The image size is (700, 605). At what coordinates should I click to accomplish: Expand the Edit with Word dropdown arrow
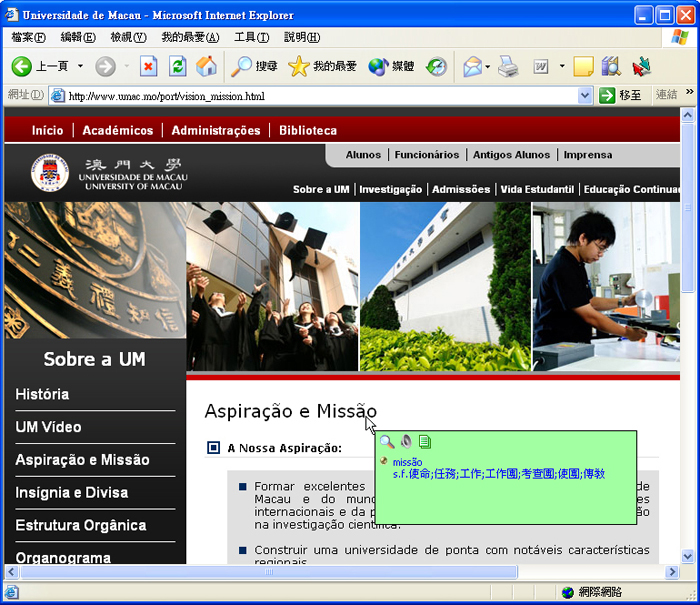(x=562, y=66)
